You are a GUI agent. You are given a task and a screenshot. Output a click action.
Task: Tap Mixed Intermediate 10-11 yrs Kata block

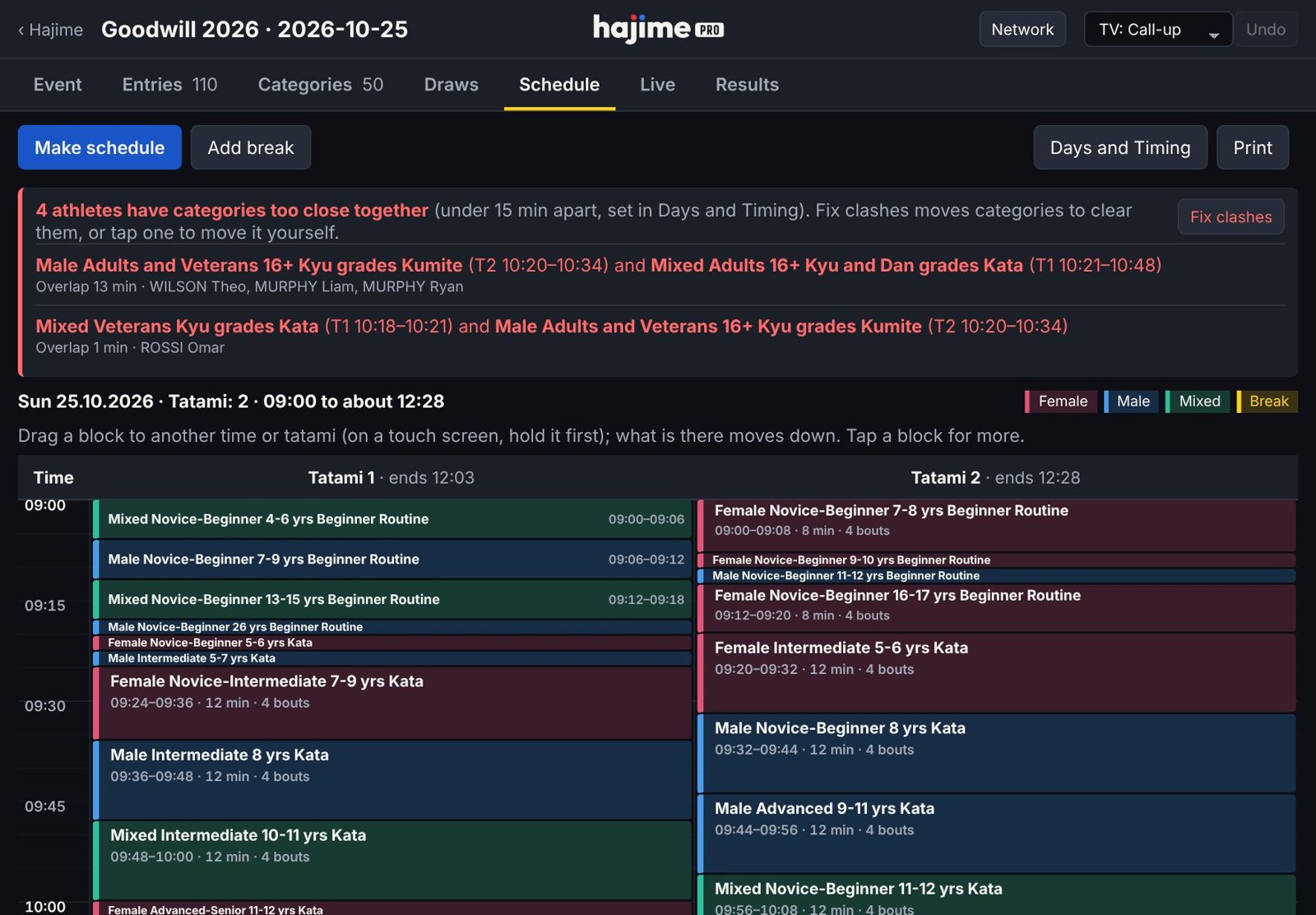392,861
